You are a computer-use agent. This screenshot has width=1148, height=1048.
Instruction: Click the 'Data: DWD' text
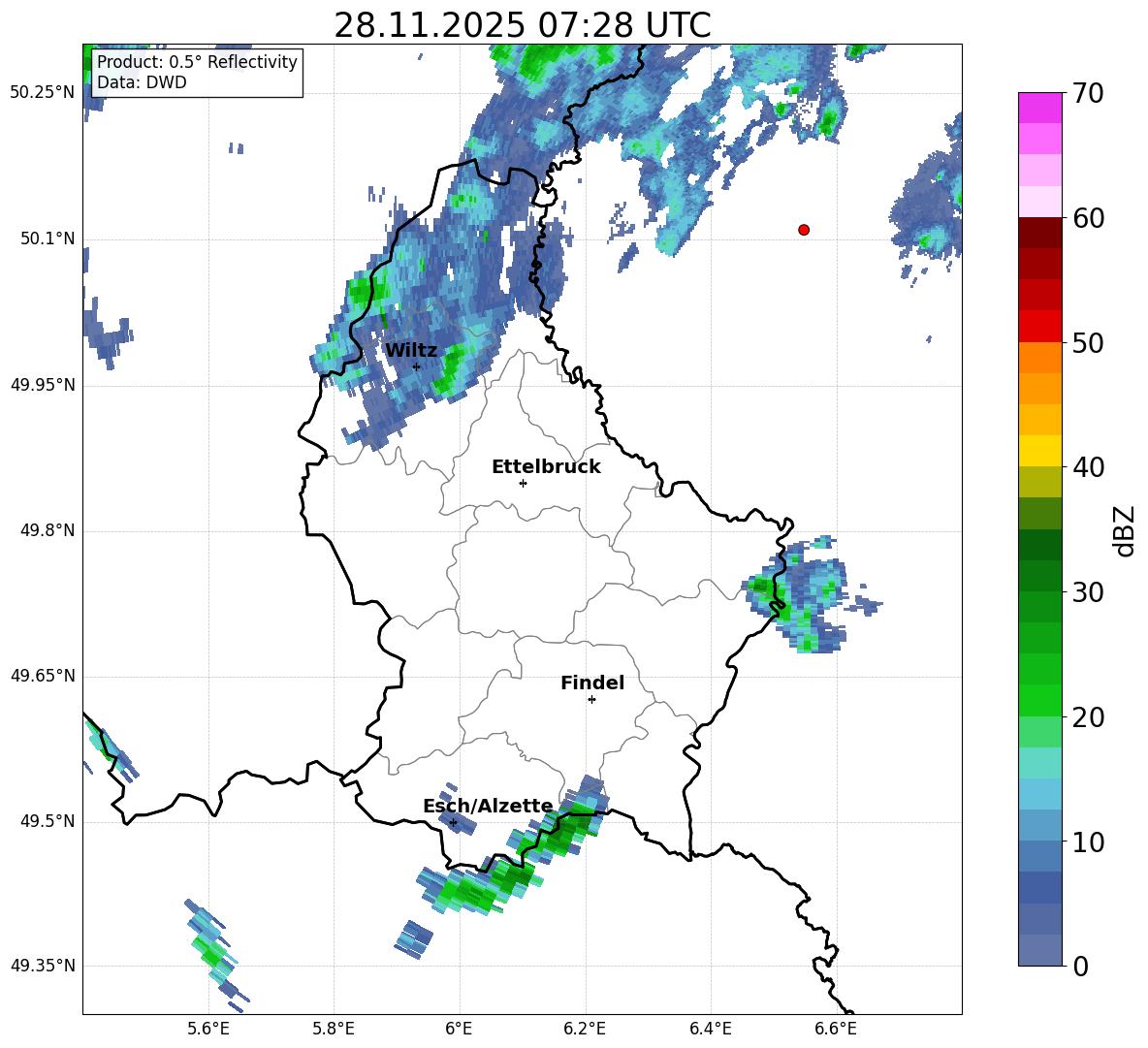point(142,82)
